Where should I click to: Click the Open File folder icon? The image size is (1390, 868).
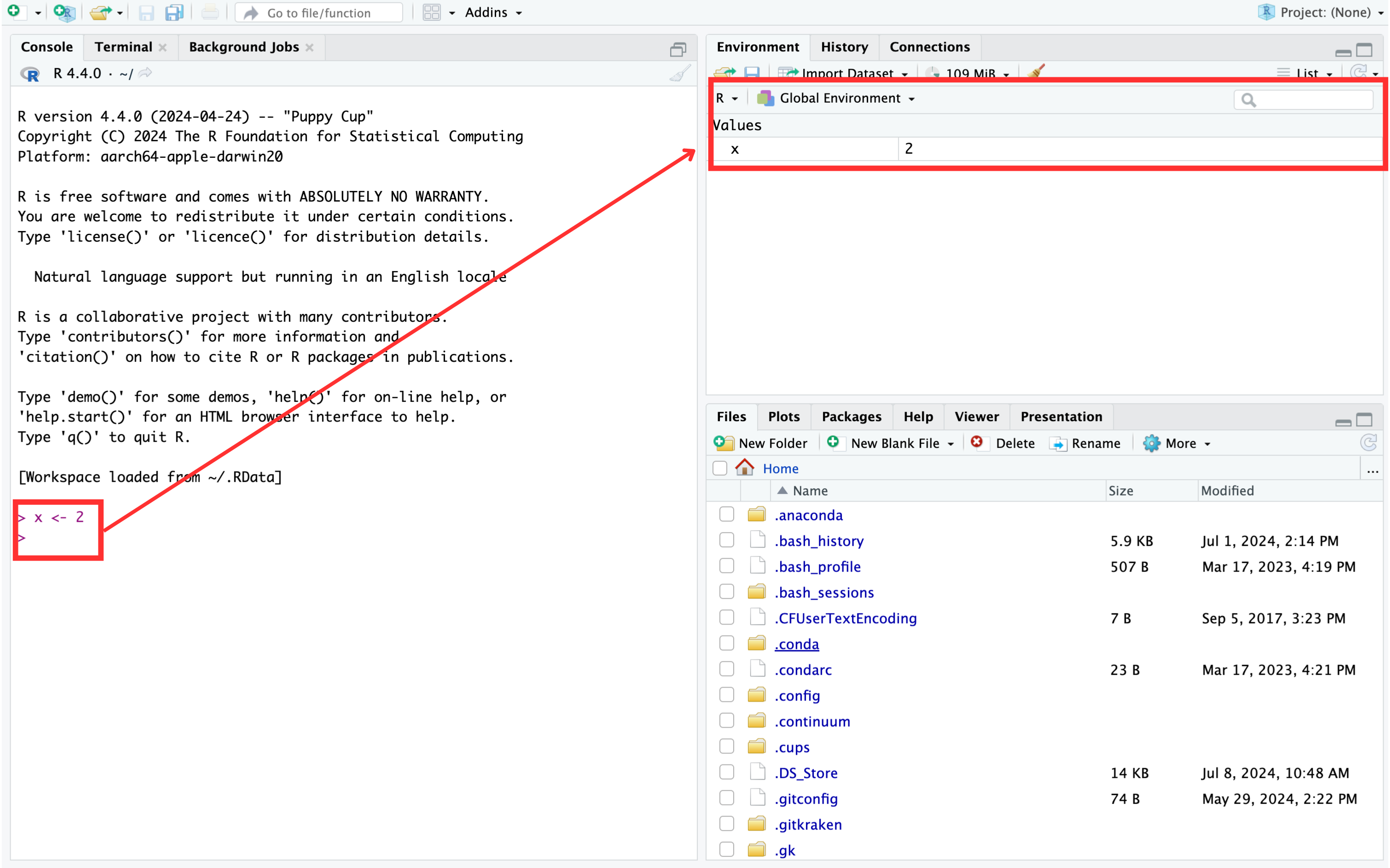click(100, 12)
